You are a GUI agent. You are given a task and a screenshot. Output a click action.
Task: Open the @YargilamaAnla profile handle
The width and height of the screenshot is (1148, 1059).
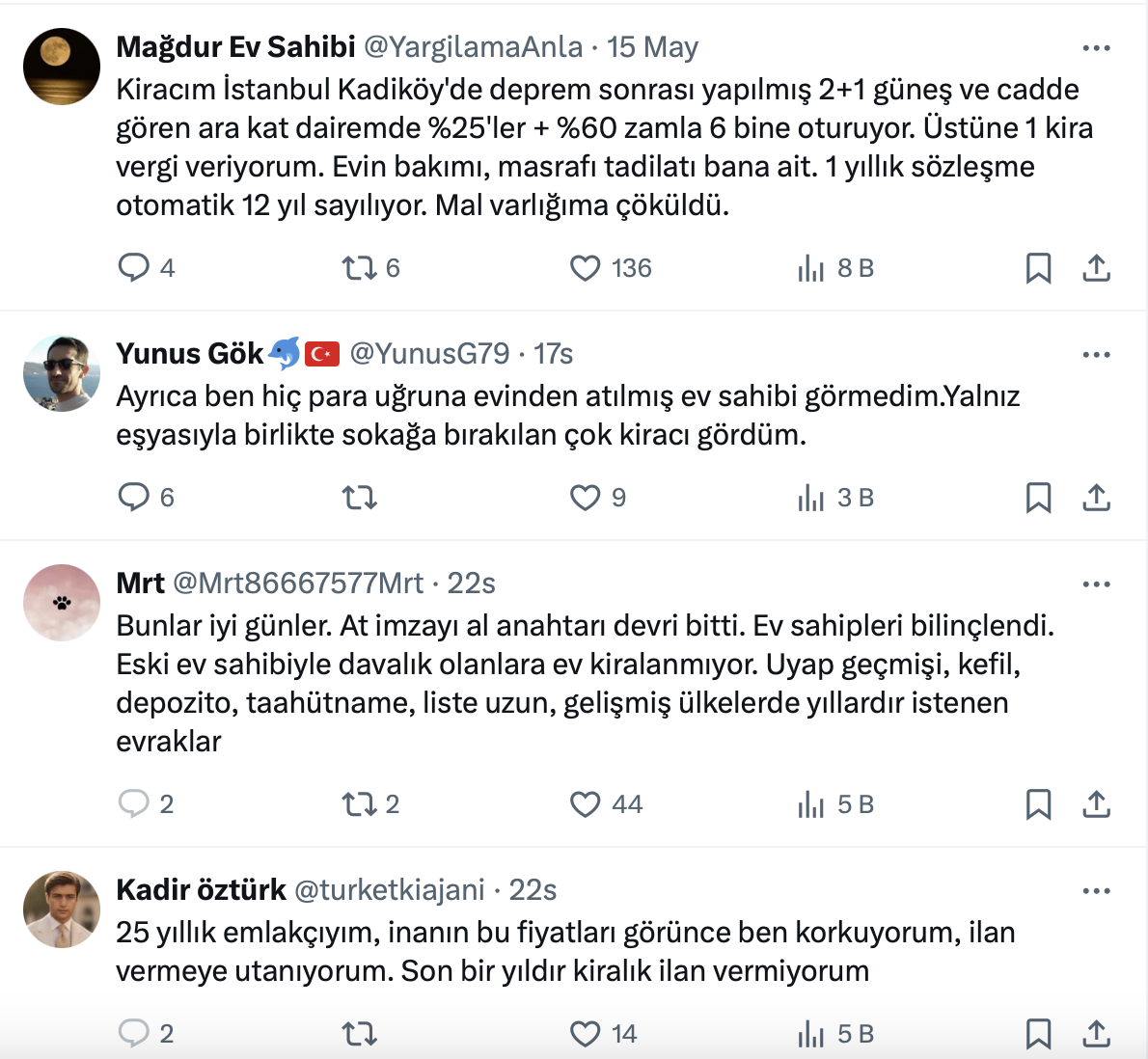coord(473,46)
